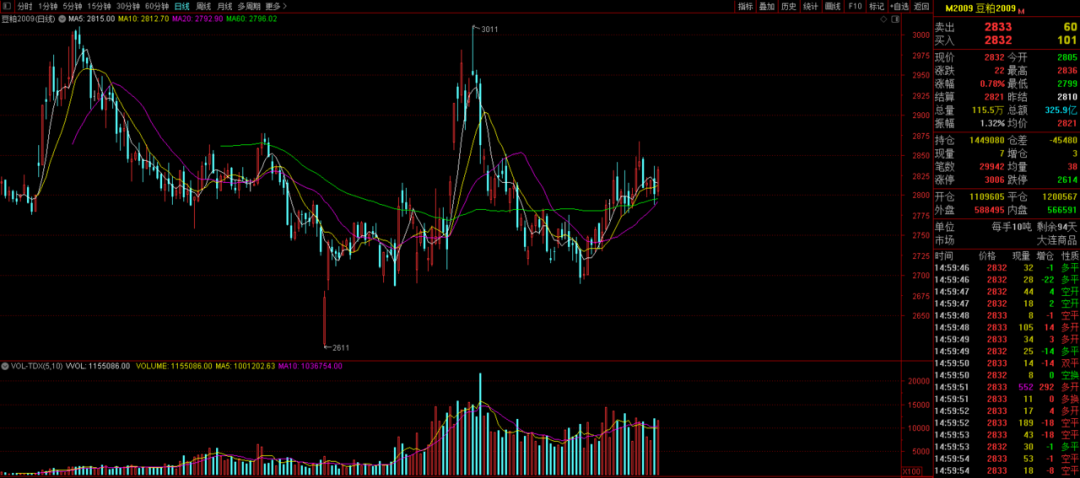
Task: Click the X100 volume scale indicator
Action: point(913,470)
